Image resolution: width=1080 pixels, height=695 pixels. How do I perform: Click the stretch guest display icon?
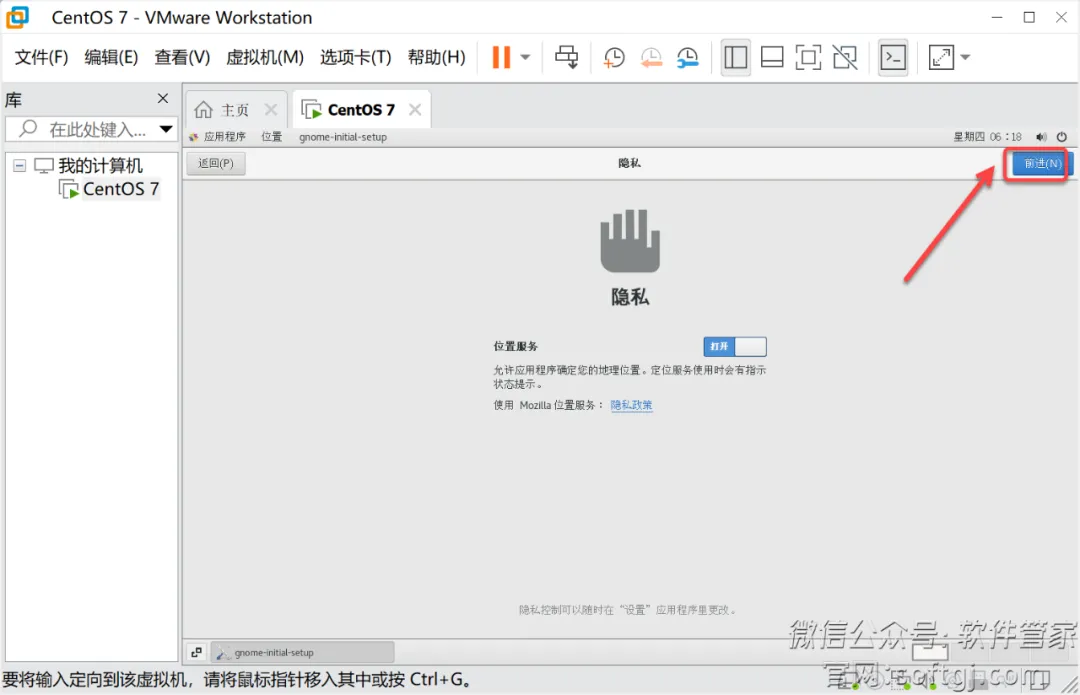(x=941, y=57)
